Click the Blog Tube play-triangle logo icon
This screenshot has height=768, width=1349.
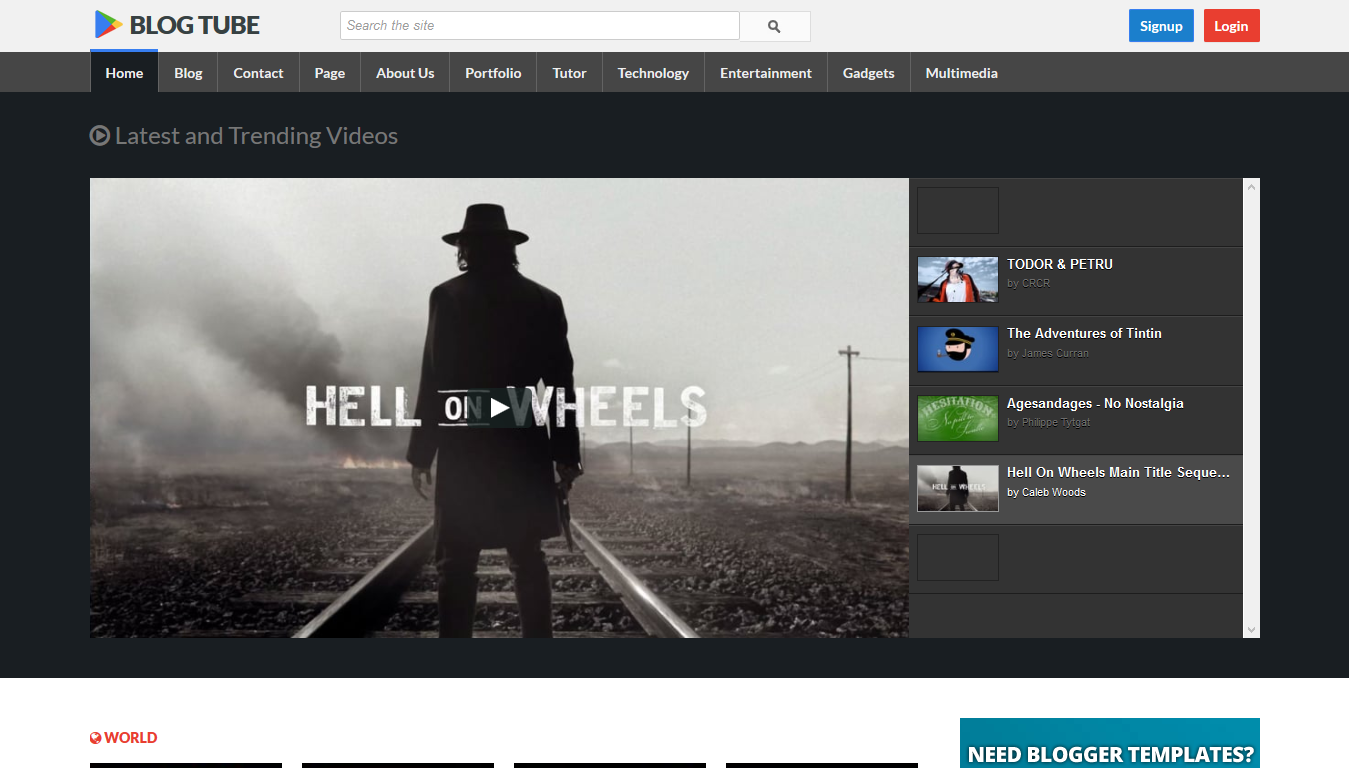click(108, 25)
